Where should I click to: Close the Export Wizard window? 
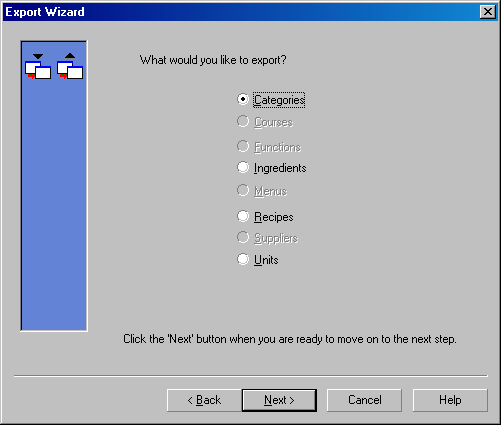[488, 12]
